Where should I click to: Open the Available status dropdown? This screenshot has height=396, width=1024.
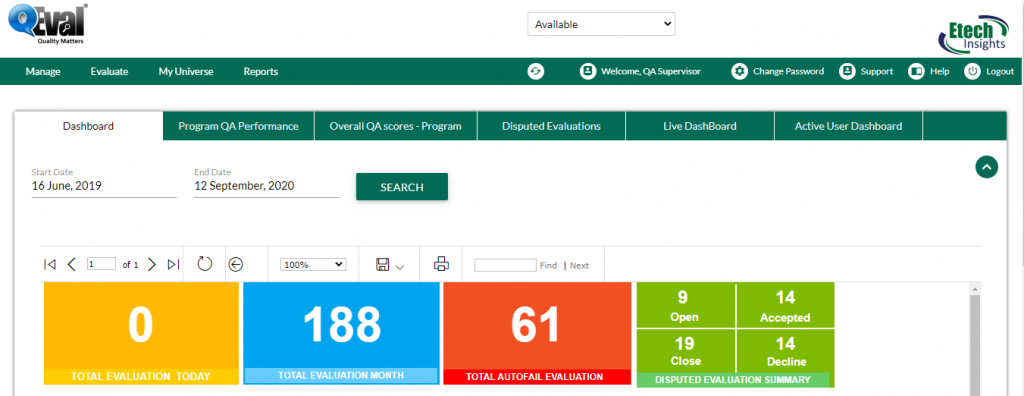pos(601,24)
